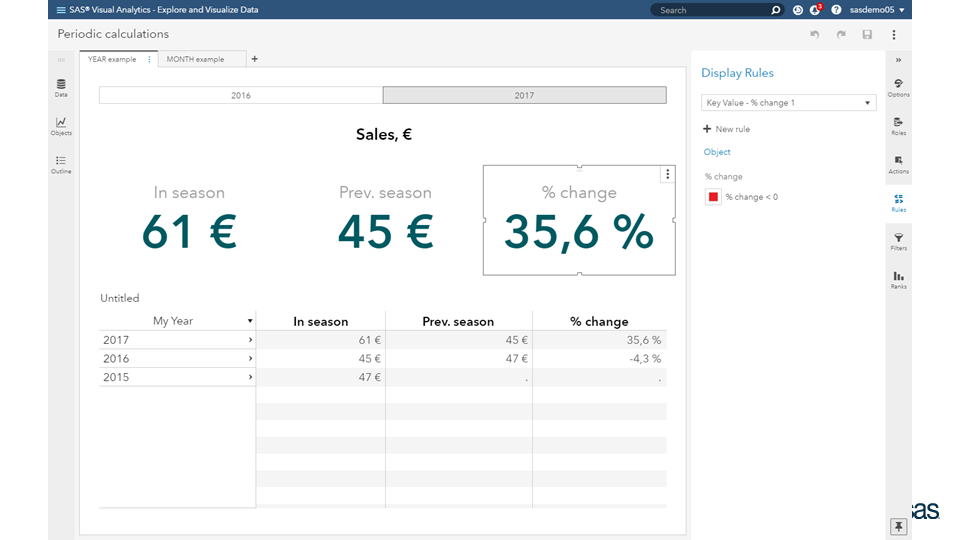Open the Roles panel
Image resolution: width=960 pixels, height=540 pixels.
tap(898, 126)
